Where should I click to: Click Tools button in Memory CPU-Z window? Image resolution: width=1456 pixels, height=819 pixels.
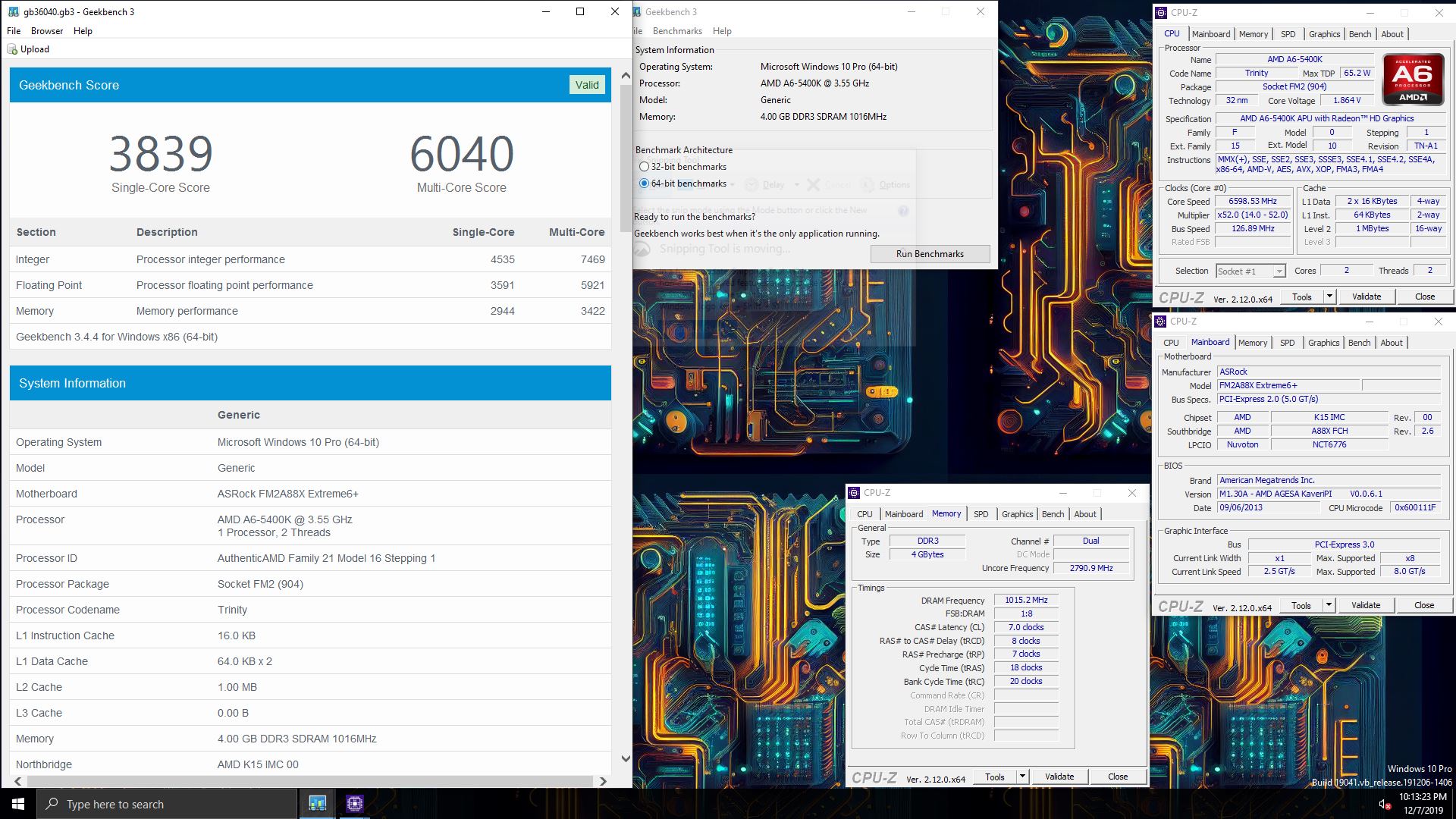click(x=994, y=777)
